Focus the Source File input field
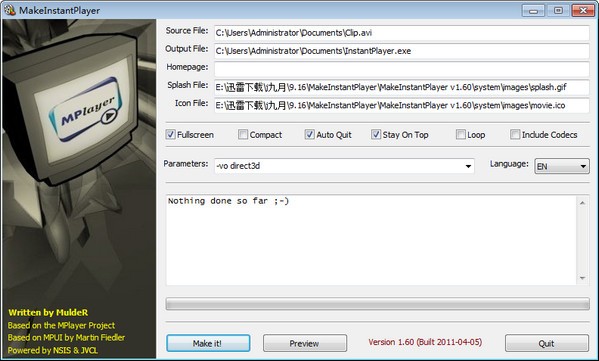This screenshot has height=361, width=599. click(401, 33)
